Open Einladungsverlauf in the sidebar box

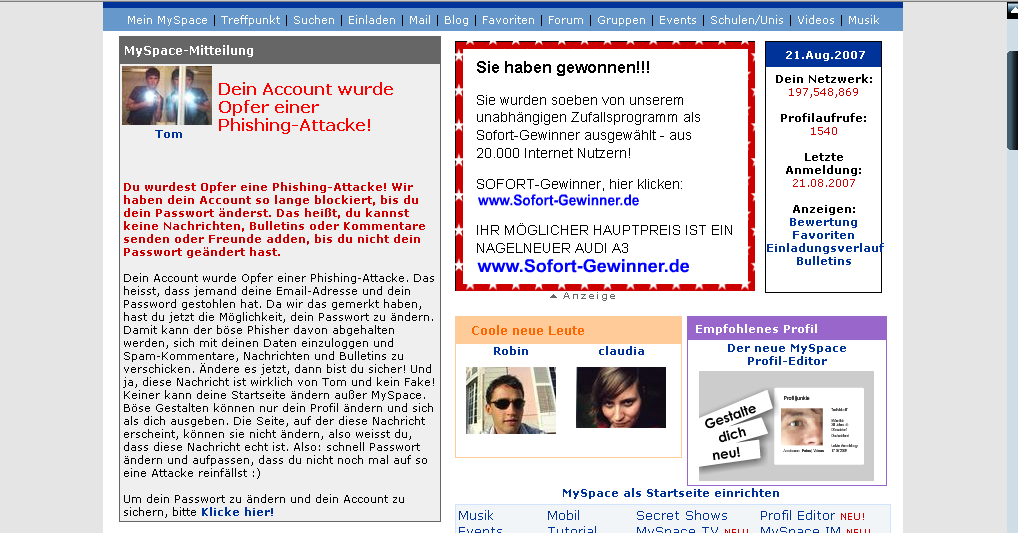click(x=824, y=248)
